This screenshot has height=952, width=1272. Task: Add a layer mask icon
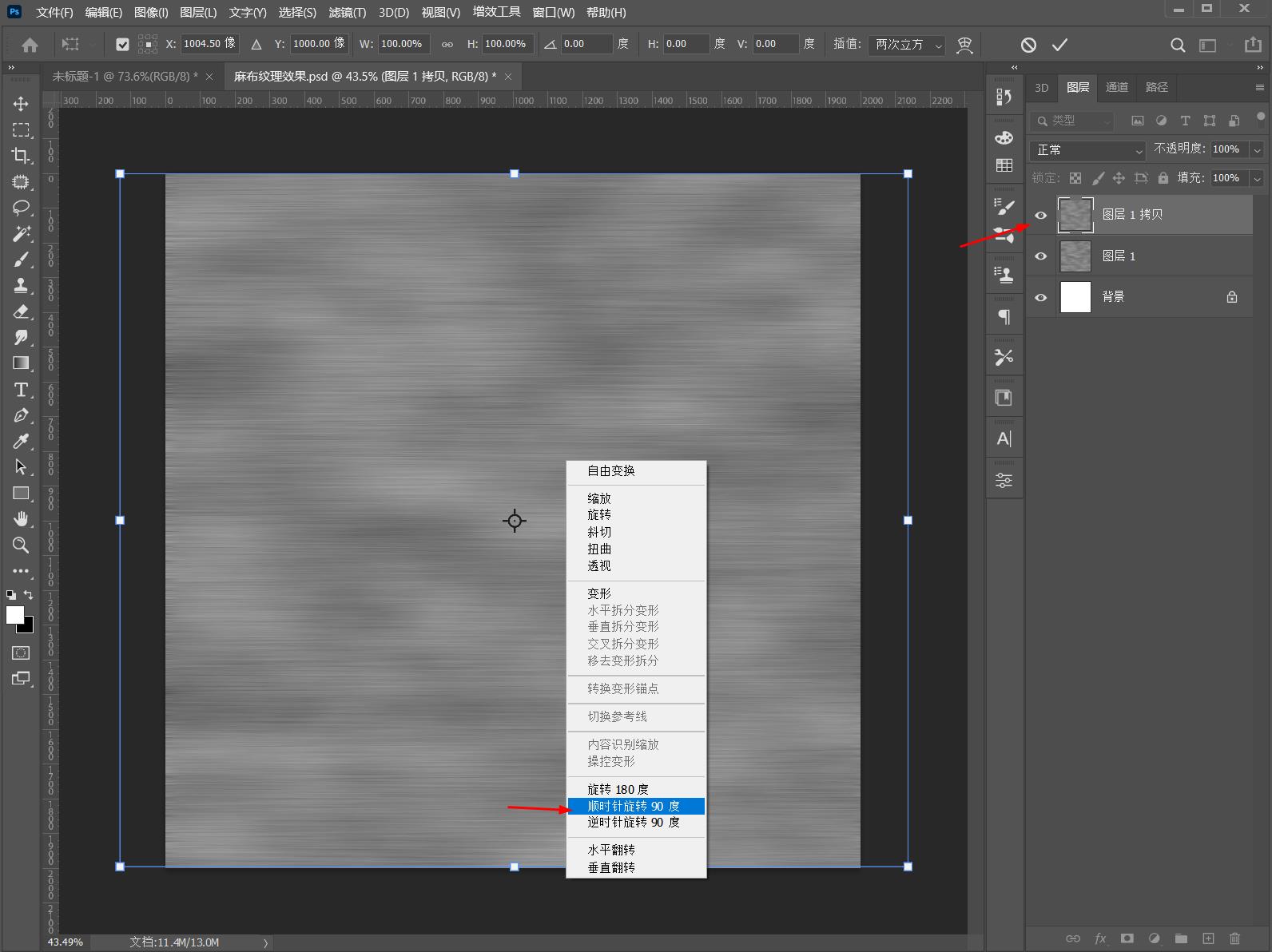point(1127,938)
